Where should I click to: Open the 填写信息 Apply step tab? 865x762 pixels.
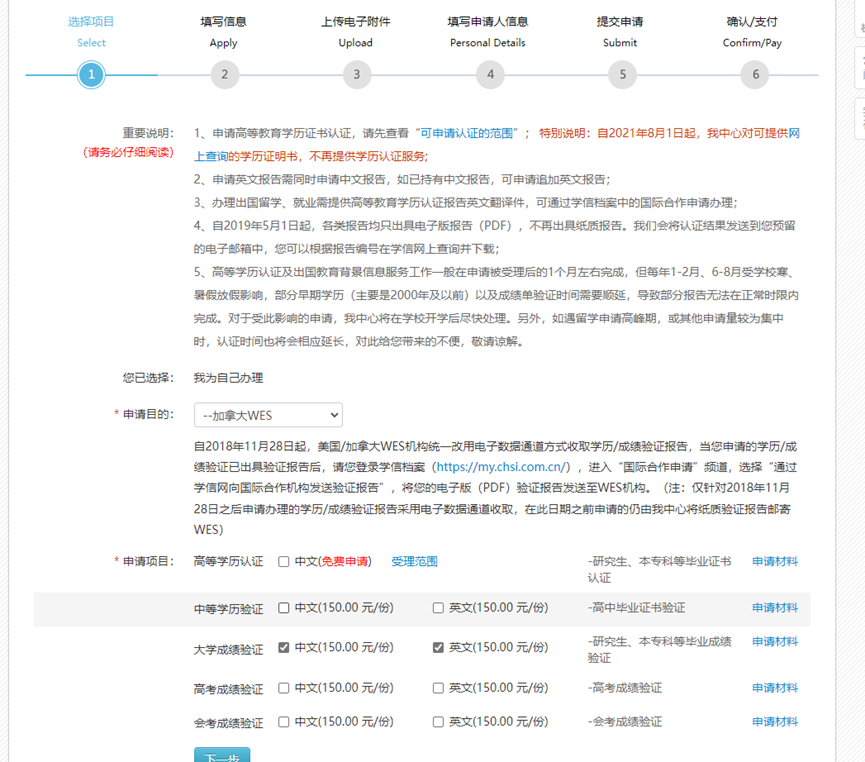pos(223,31)
